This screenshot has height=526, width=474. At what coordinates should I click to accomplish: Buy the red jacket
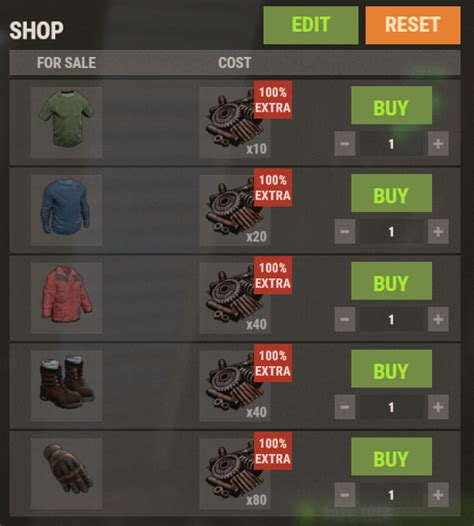pyautogui.click(x=391, y=281)
